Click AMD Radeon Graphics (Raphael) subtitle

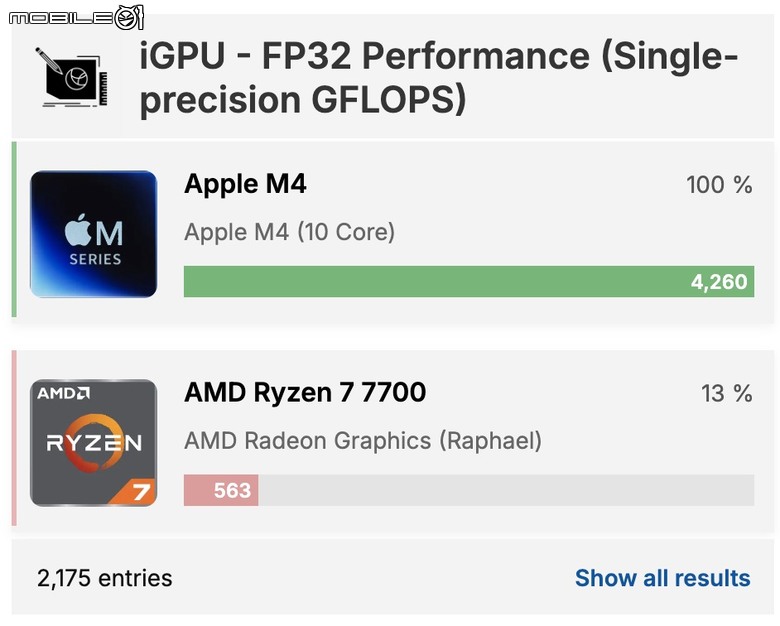click(363, 441)
